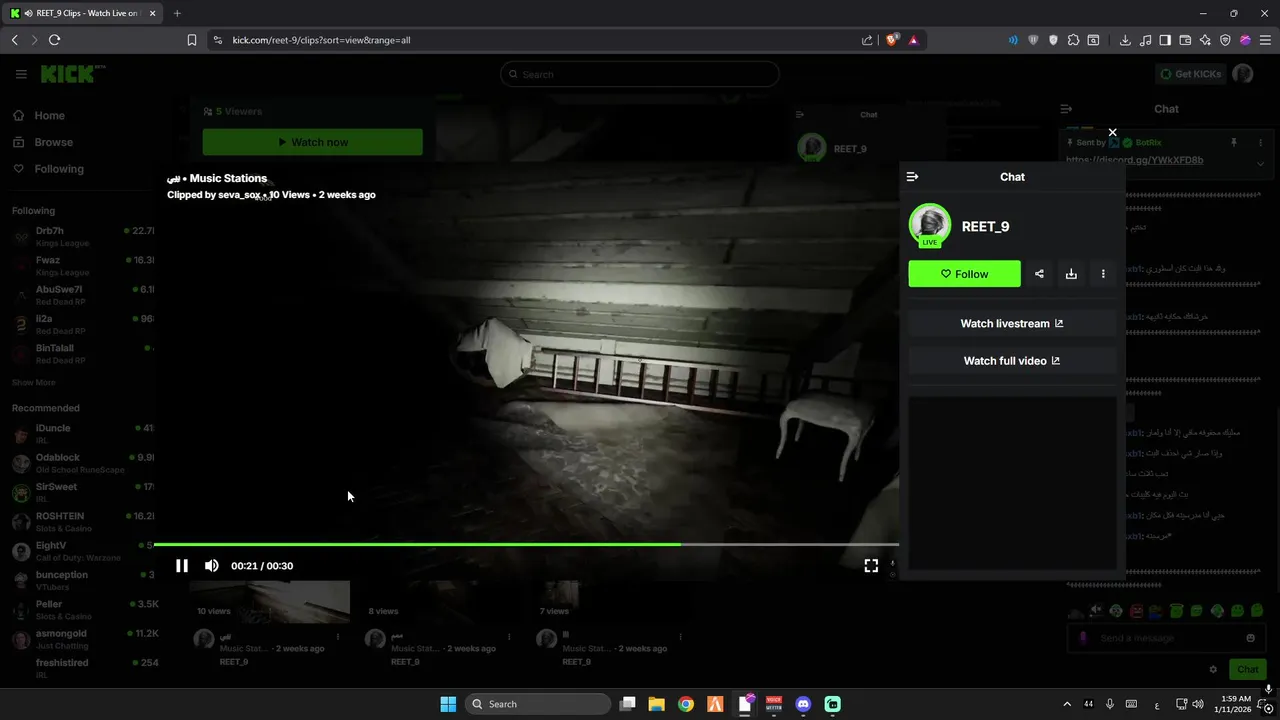The width and height of the screenshot is (1280, 720).
Task: Open browser extensions puzzle icon
Action: click(1073, 40)
